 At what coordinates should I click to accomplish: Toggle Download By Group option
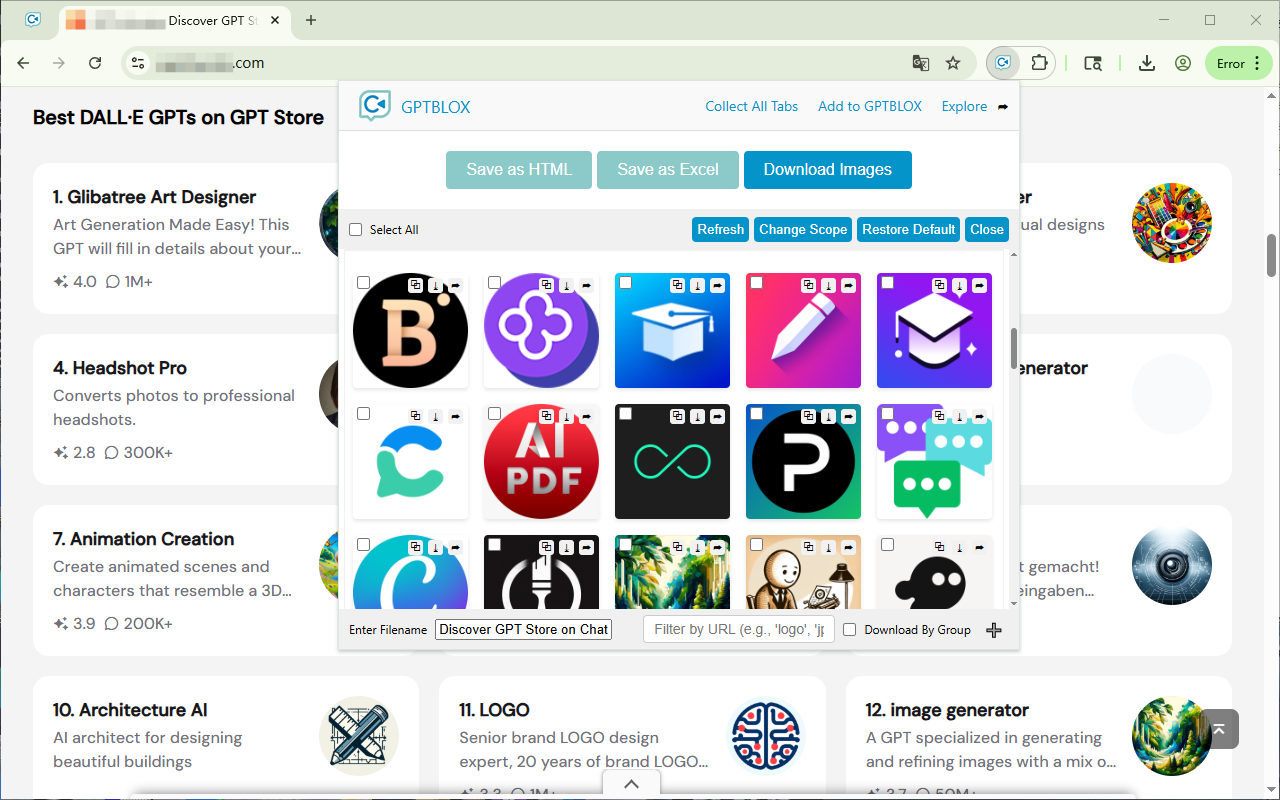tap(849, 629)
